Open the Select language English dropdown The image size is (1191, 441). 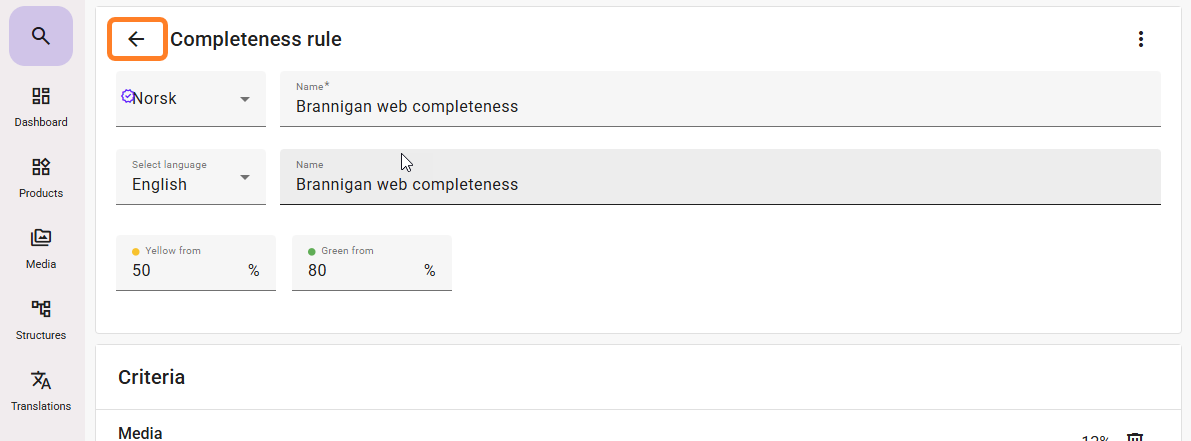point(245,178)
